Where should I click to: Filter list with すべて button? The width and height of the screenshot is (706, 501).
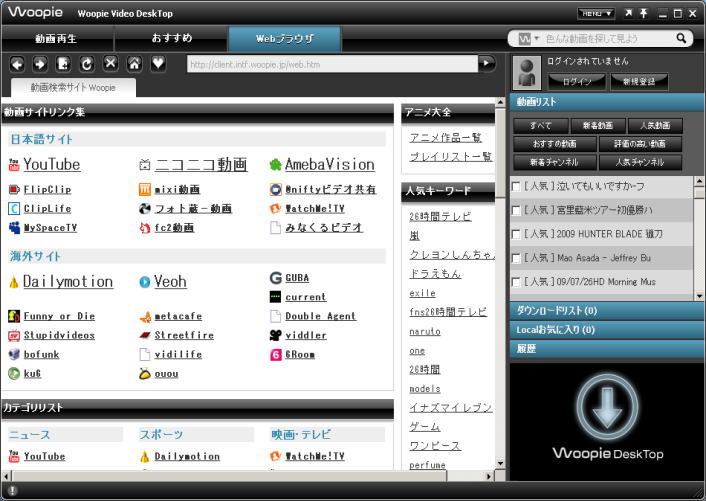tap(540, 126)
